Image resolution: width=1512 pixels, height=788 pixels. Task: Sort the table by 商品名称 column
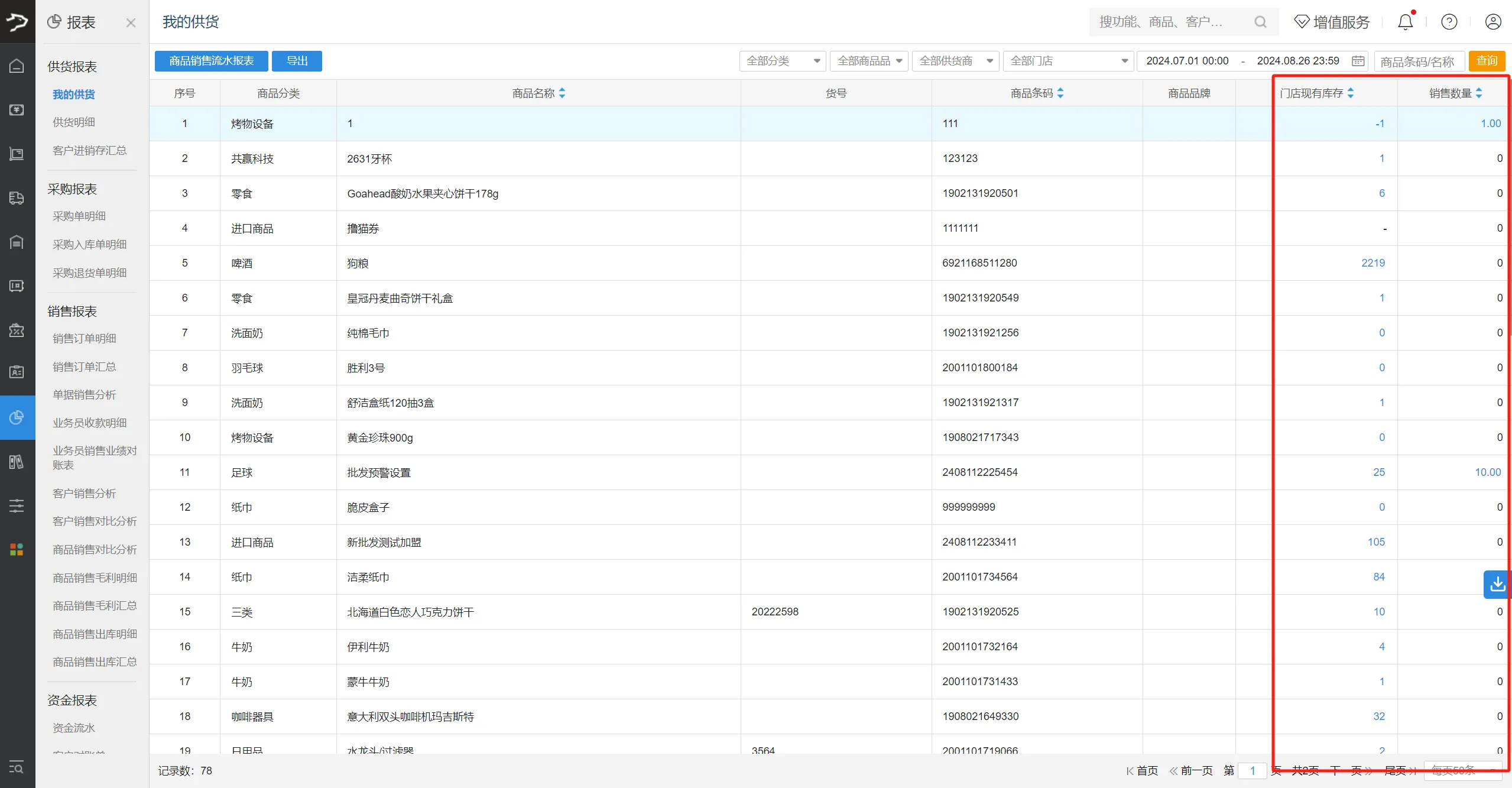tap(562, 92)
